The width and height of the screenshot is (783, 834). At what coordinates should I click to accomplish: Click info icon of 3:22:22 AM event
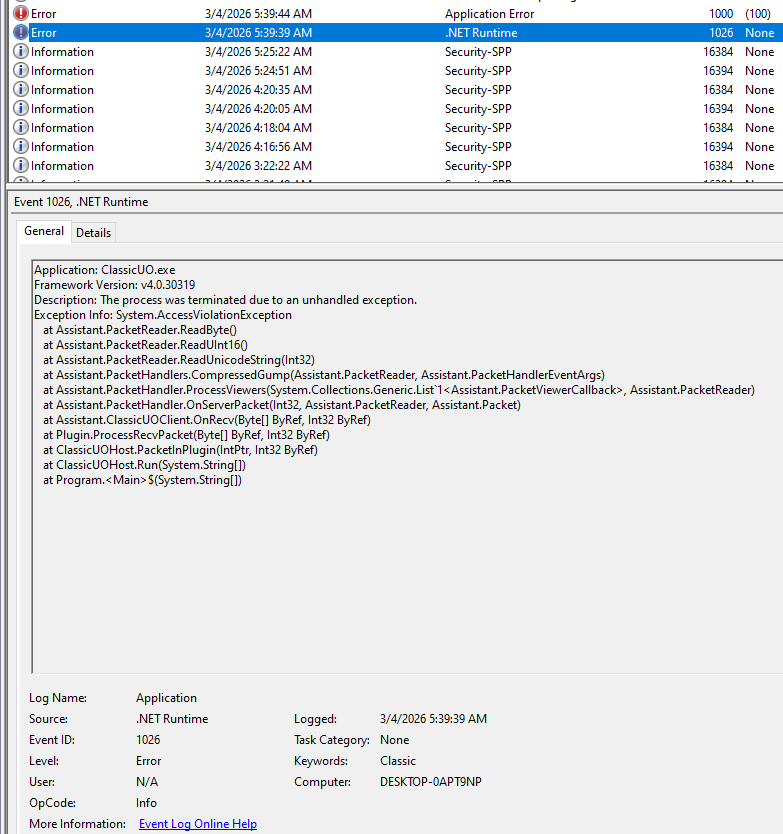21,165
